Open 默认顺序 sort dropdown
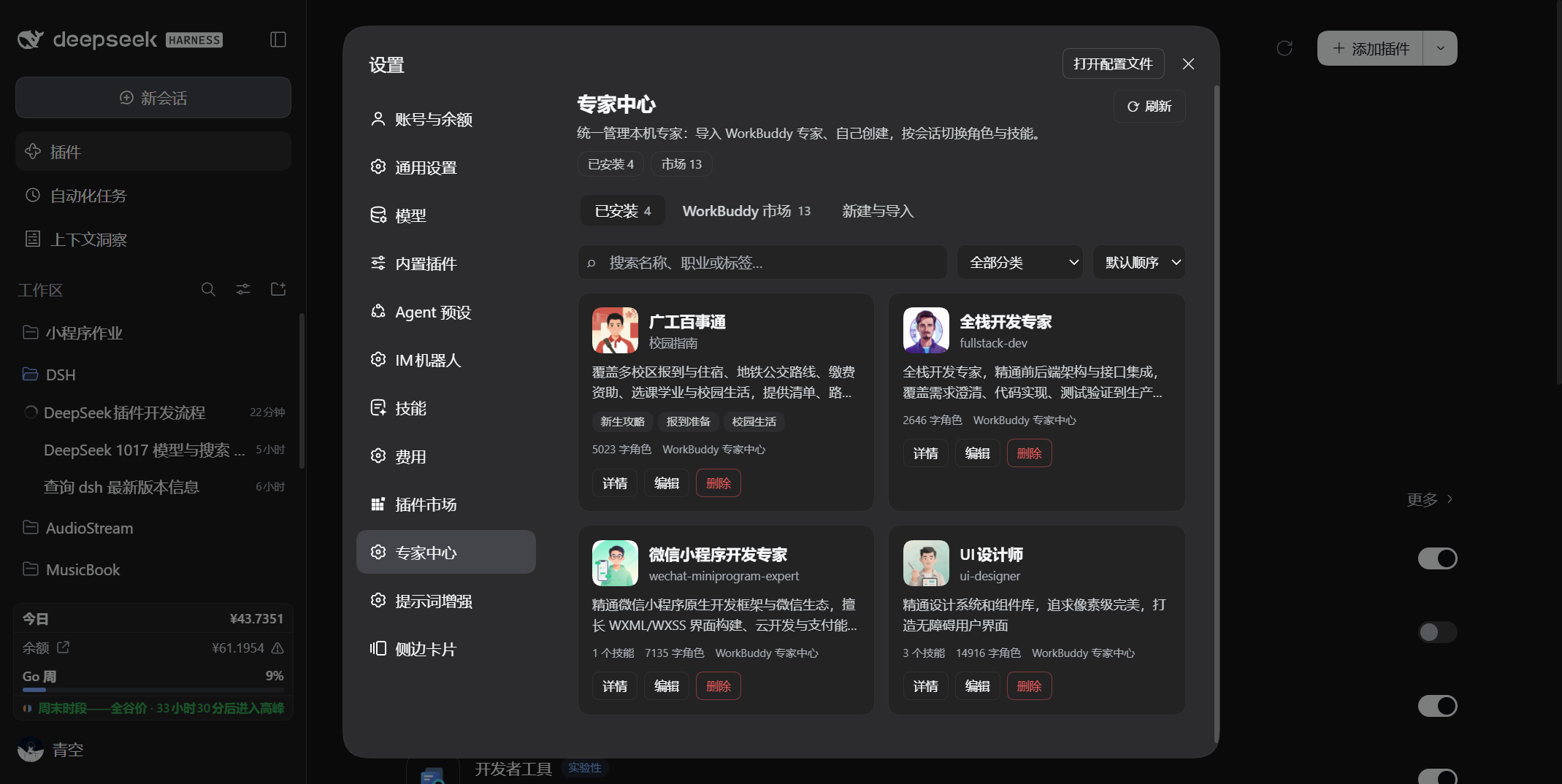This screenshot has width=1562, height=784. pyautogui.click(x=1139, y=262)
